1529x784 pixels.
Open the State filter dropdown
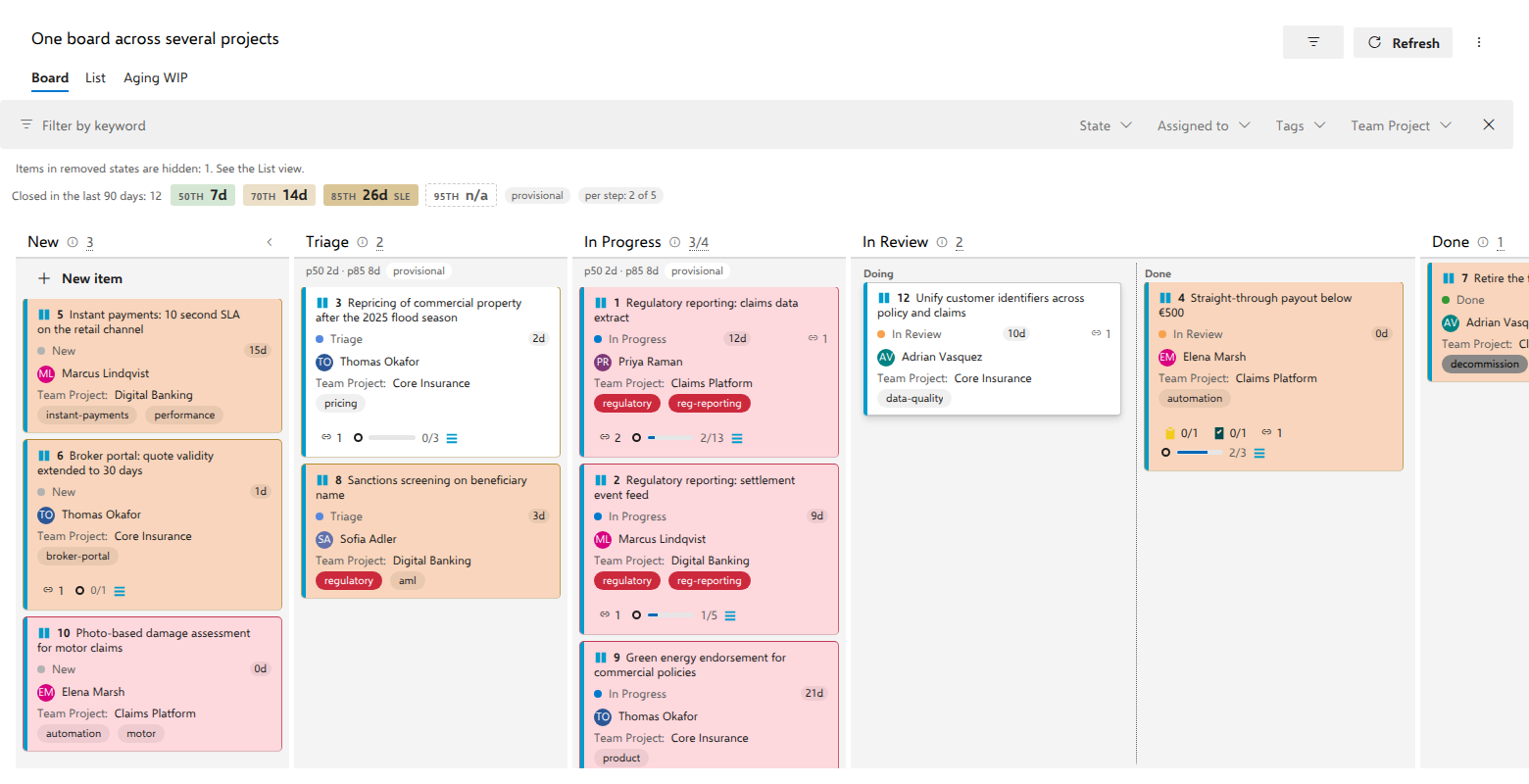coord(1106,125)
